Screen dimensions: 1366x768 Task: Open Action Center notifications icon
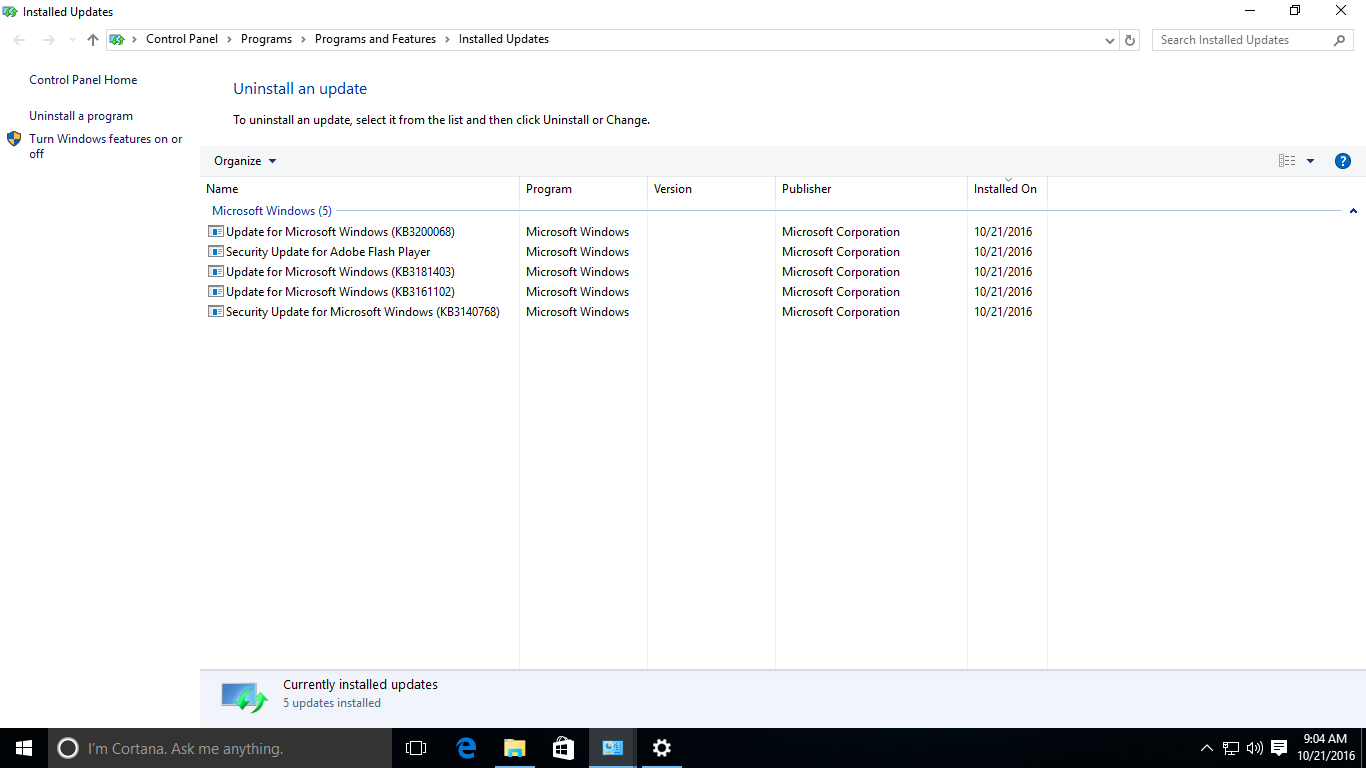(x=1279, y=748)
